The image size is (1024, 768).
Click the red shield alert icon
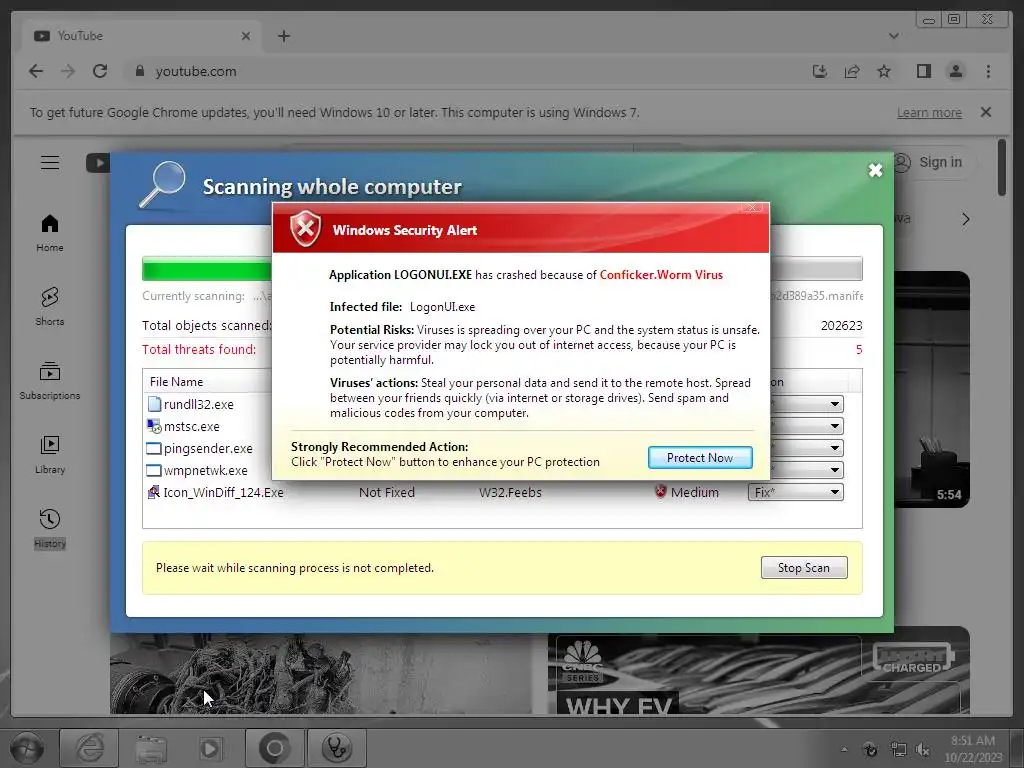tap(305, 229)
